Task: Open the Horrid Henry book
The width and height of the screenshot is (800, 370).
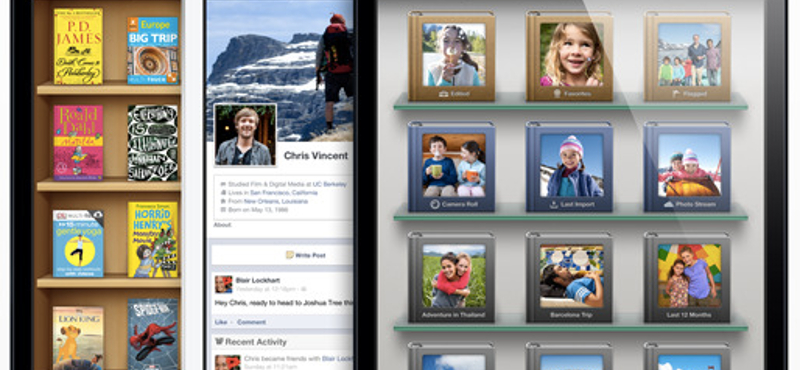Action: tap(153, 239)
